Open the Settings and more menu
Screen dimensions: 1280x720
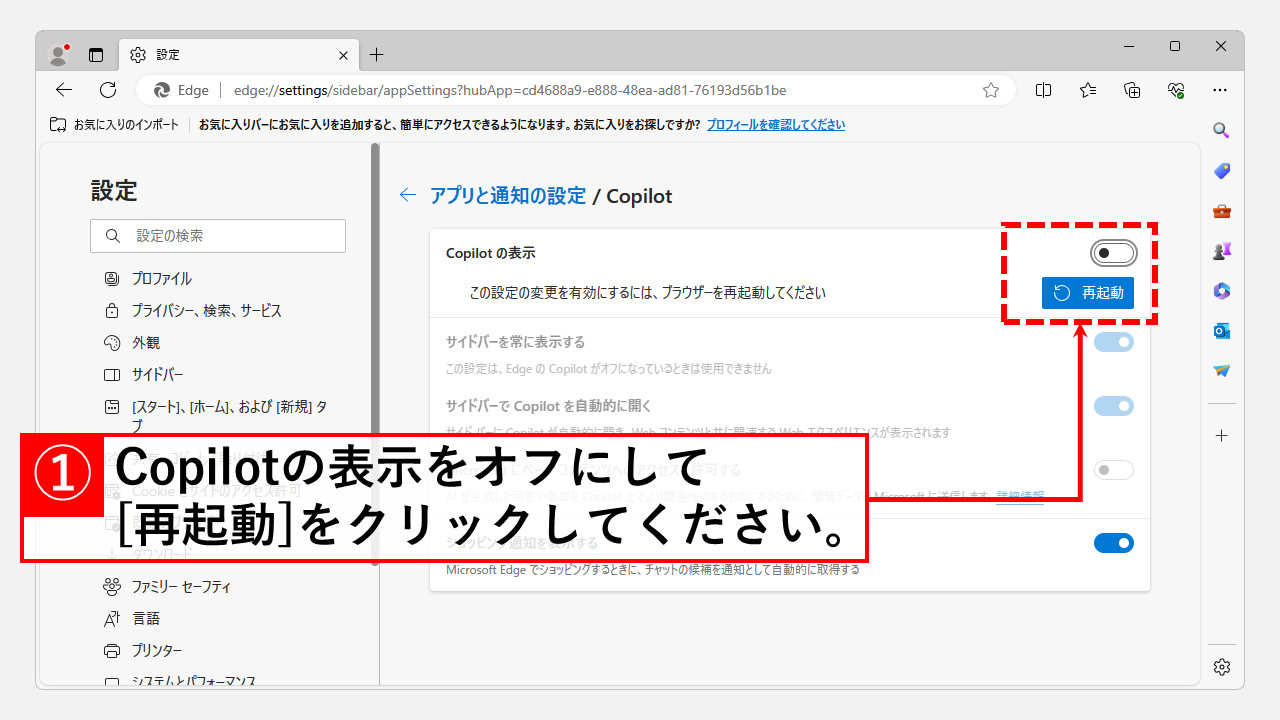pos(1220,89)
